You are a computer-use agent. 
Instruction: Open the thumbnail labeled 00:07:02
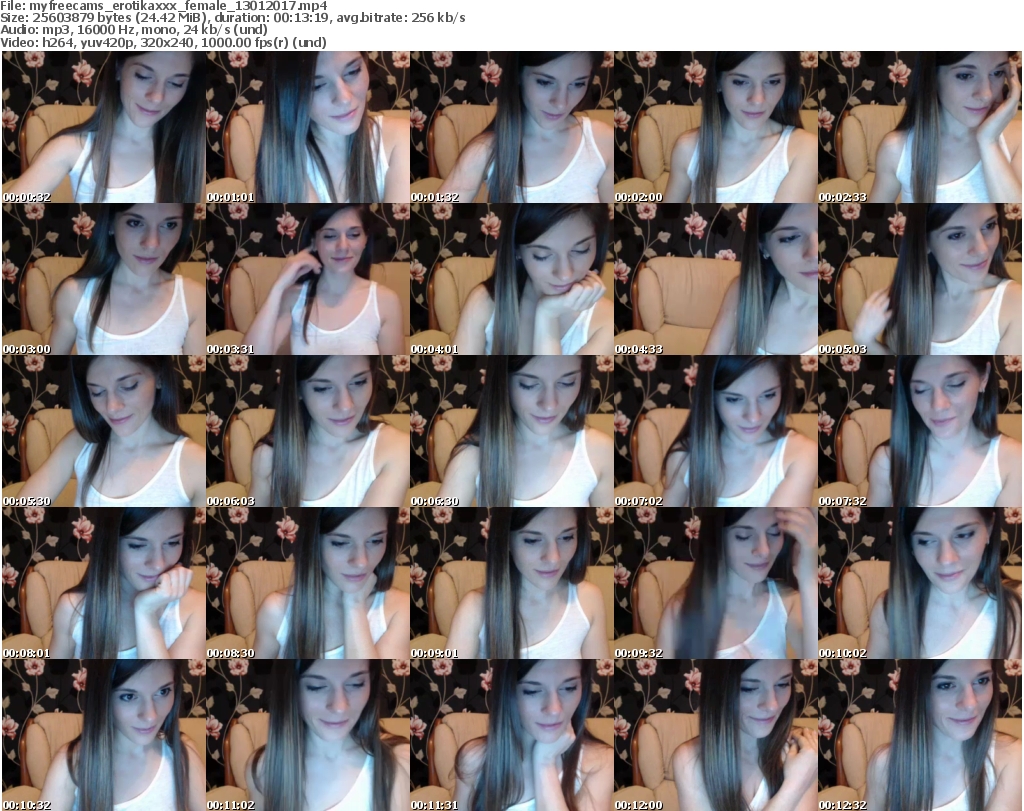pos(716,431)
